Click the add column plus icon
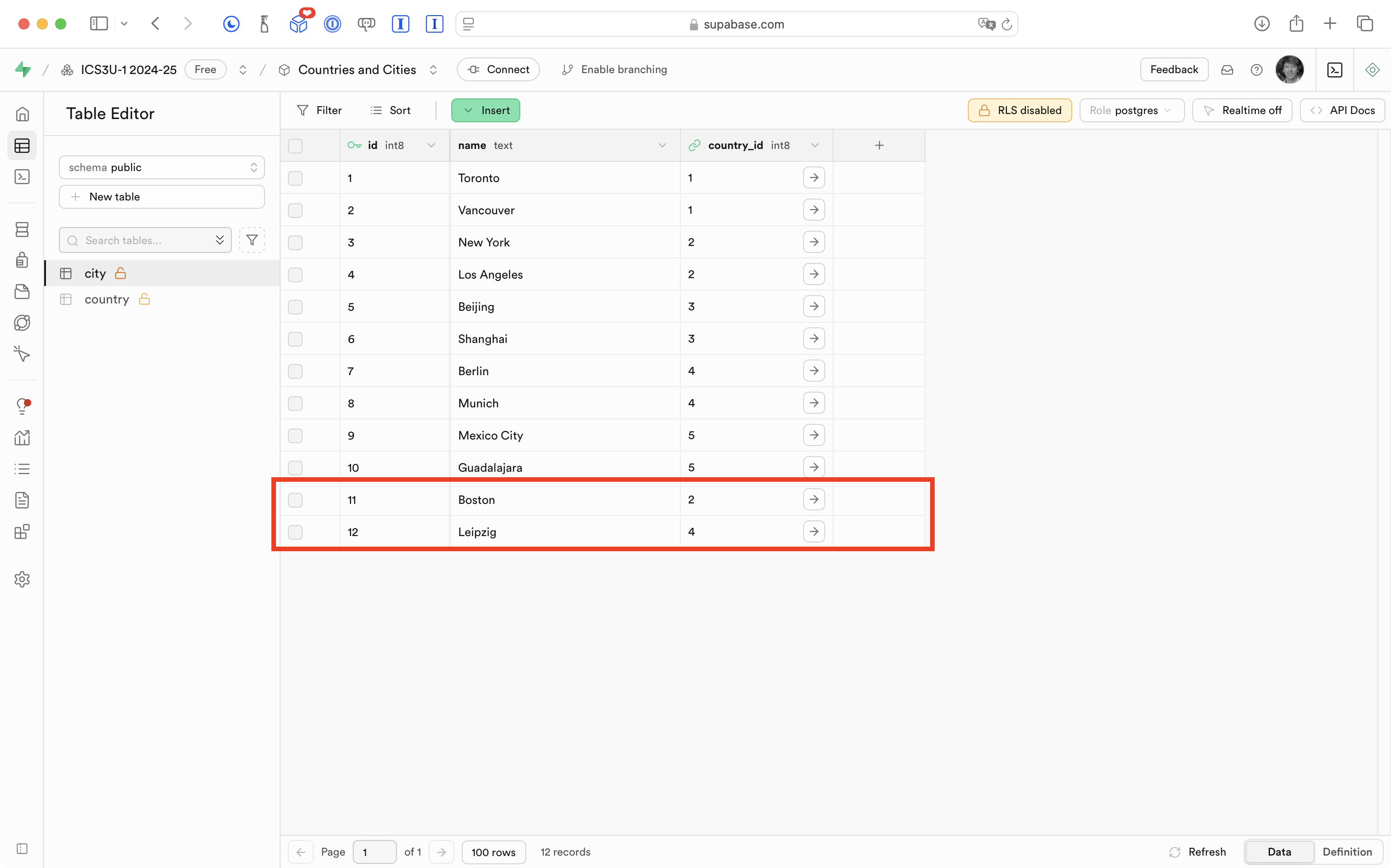 coord(879,145)
